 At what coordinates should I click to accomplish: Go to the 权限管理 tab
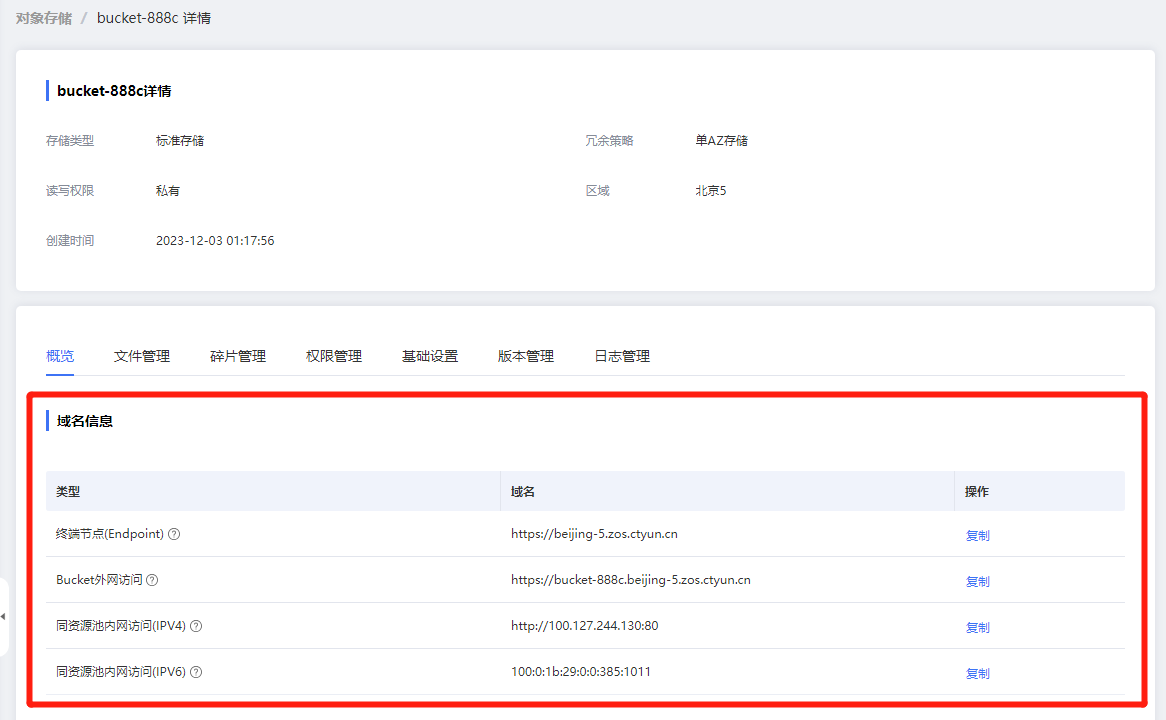334,356
